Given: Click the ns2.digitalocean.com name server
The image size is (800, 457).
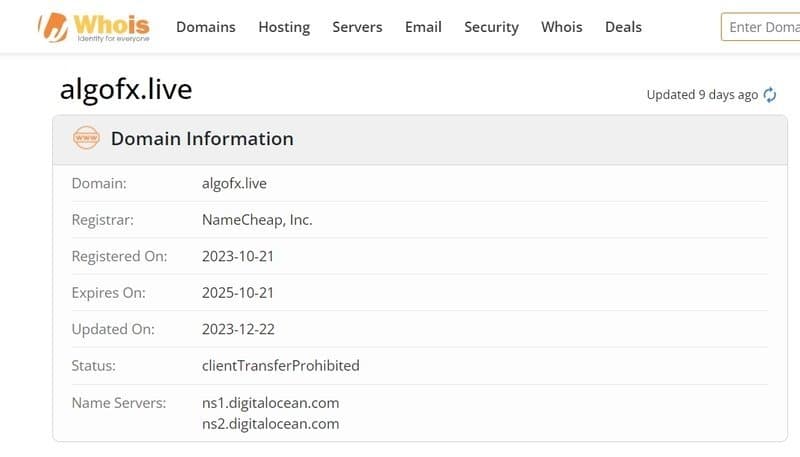Looking at the screenshot, I should (x=270, y=424).
